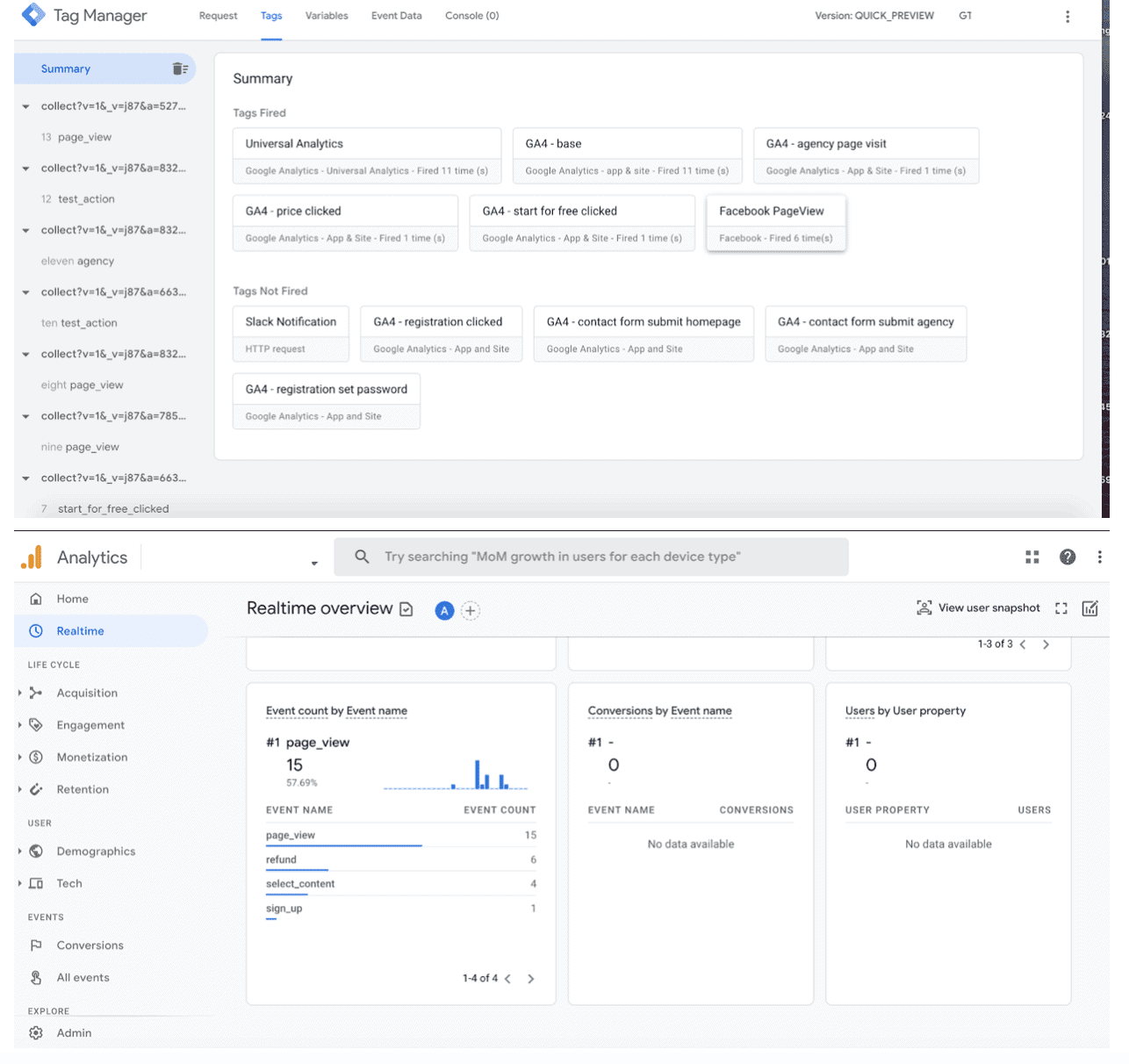
Task: Open the Request tab in Tag Manager
Action: tap(218, 16)
